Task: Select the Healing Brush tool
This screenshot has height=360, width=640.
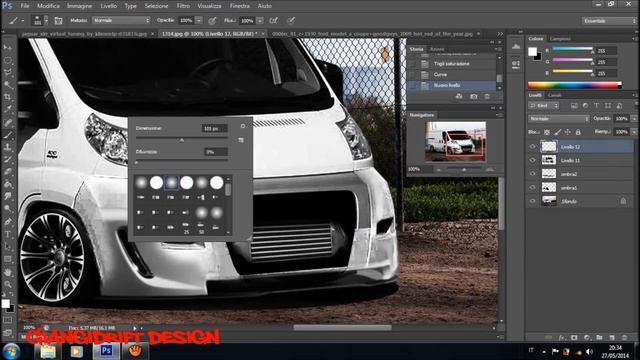Action: coord(8,122)
